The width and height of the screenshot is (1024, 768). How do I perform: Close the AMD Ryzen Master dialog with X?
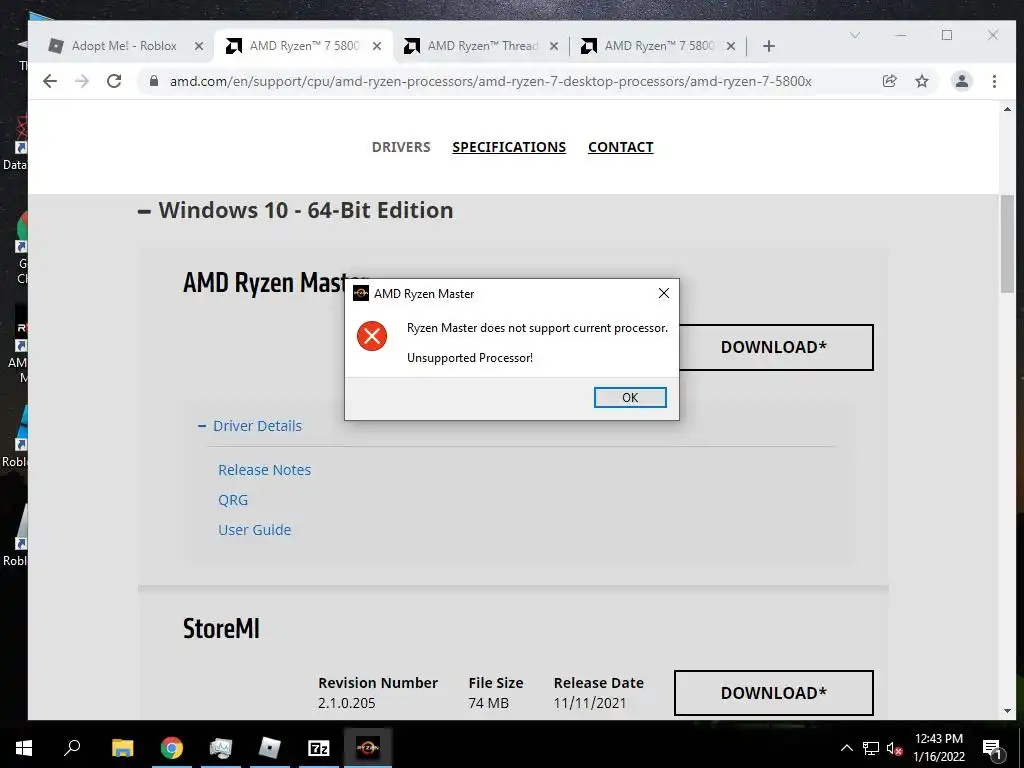664,293
